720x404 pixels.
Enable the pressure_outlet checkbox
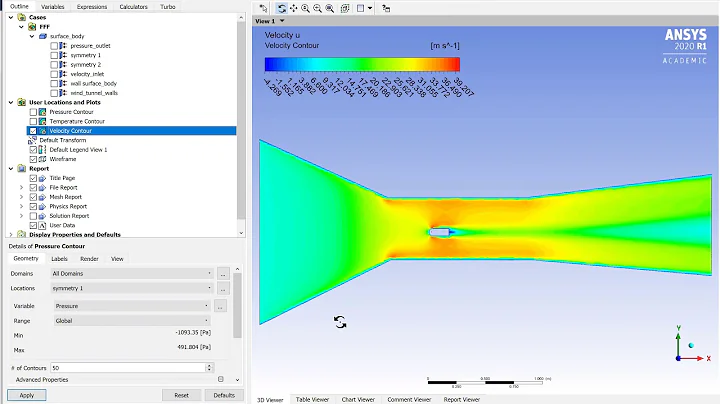tap(54, 46)
